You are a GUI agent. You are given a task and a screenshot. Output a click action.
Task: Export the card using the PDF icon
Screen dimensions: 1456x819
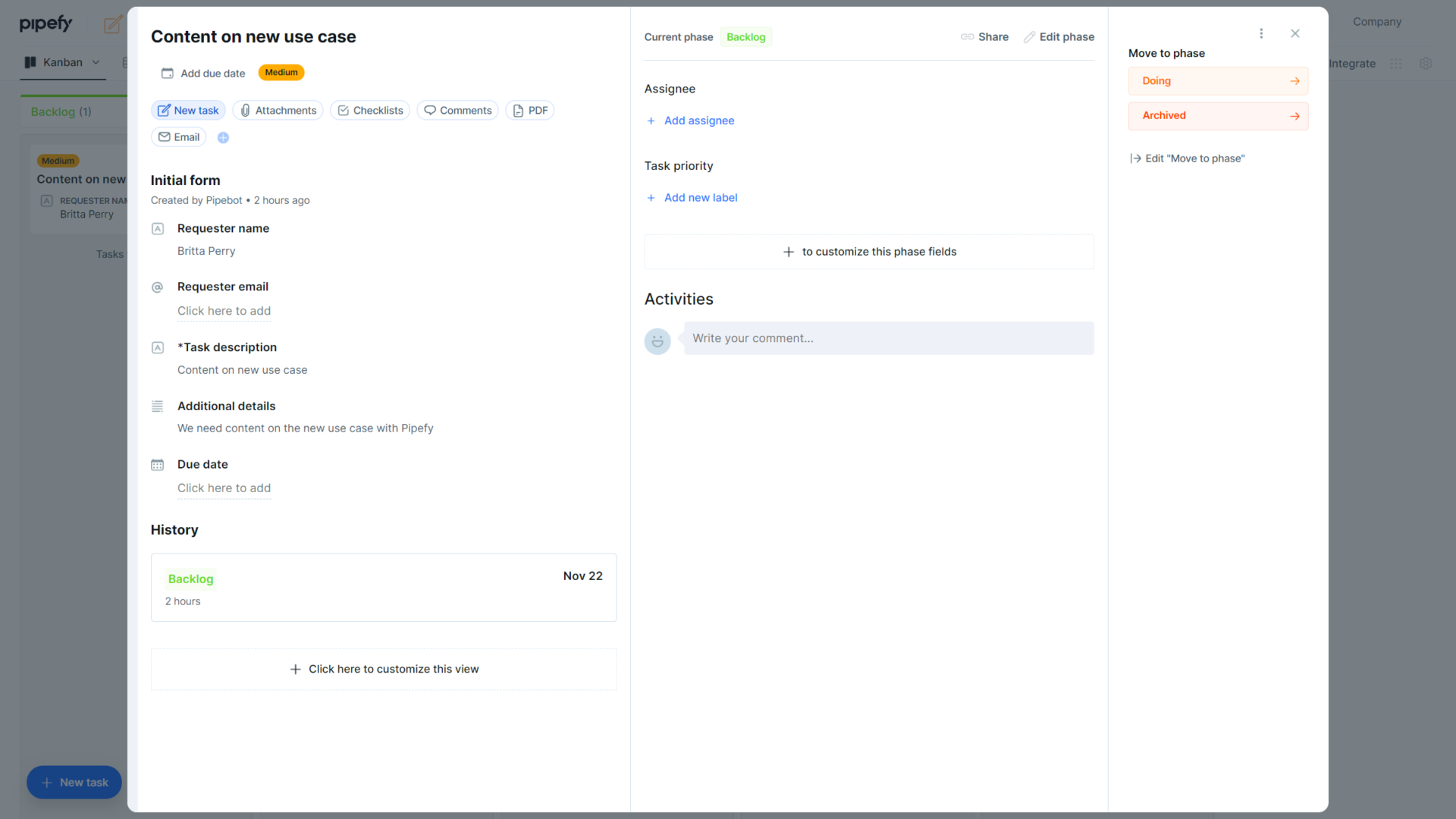click(517, 110)
